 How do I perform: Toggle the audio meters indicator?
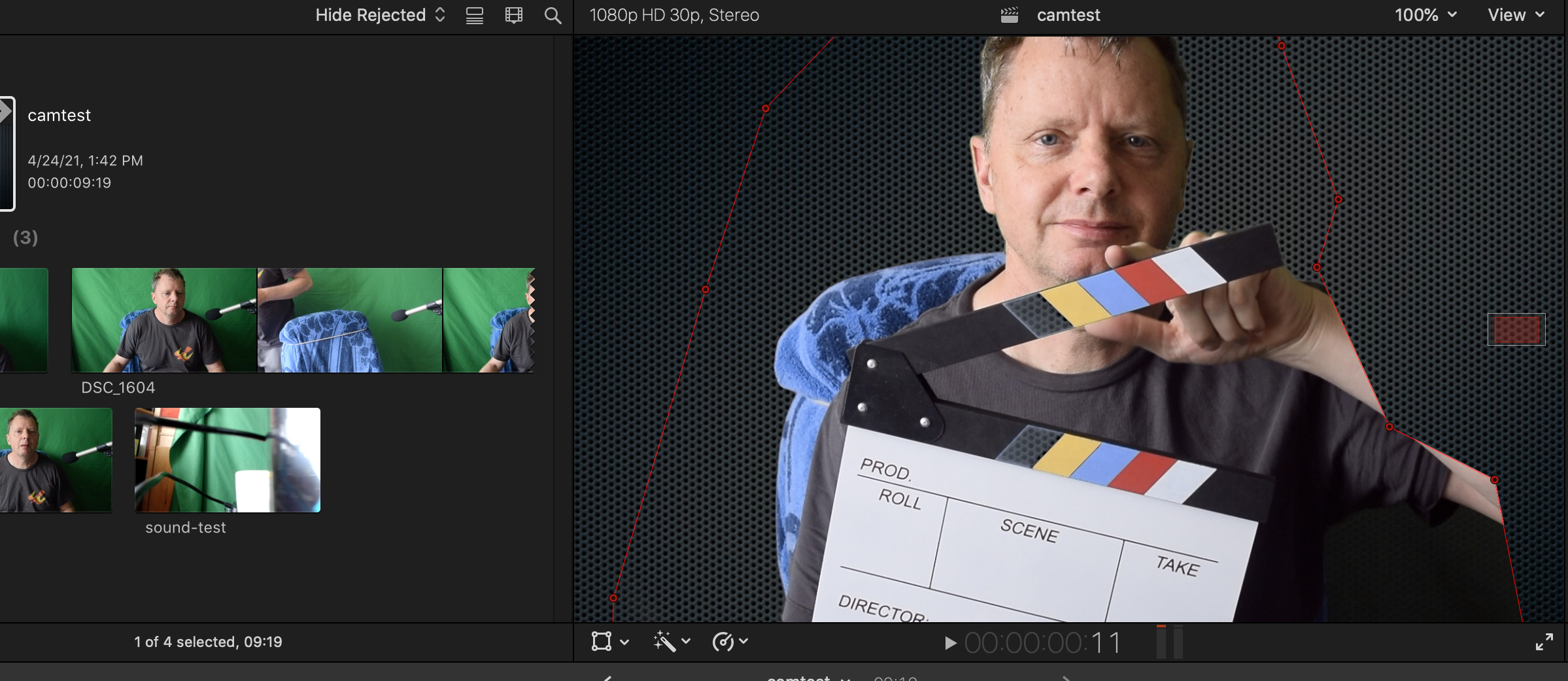(1169, 642)
